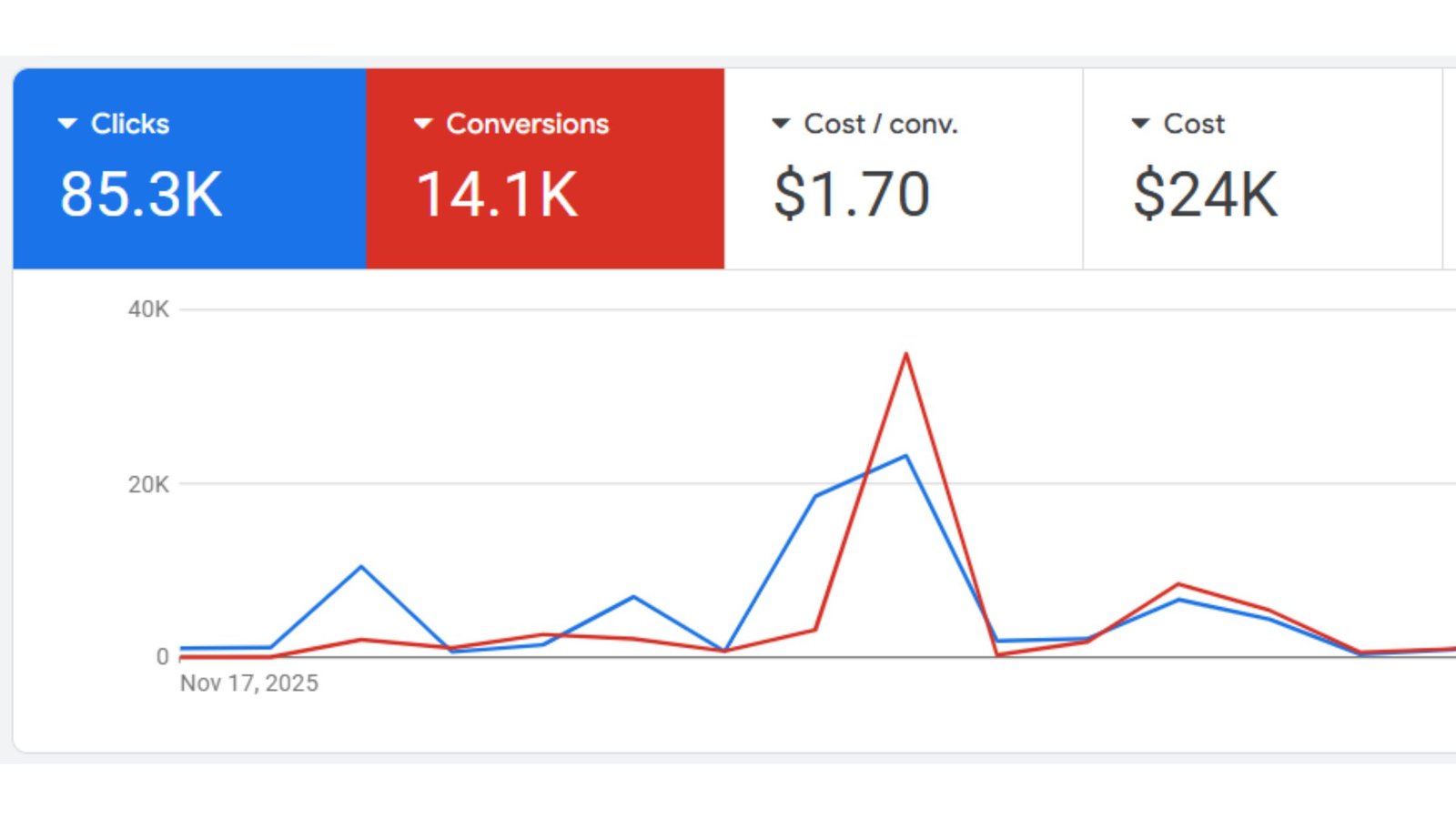Select the Conversions label on red card
This screenshot has height=819, width=1456.
(527, 124)
